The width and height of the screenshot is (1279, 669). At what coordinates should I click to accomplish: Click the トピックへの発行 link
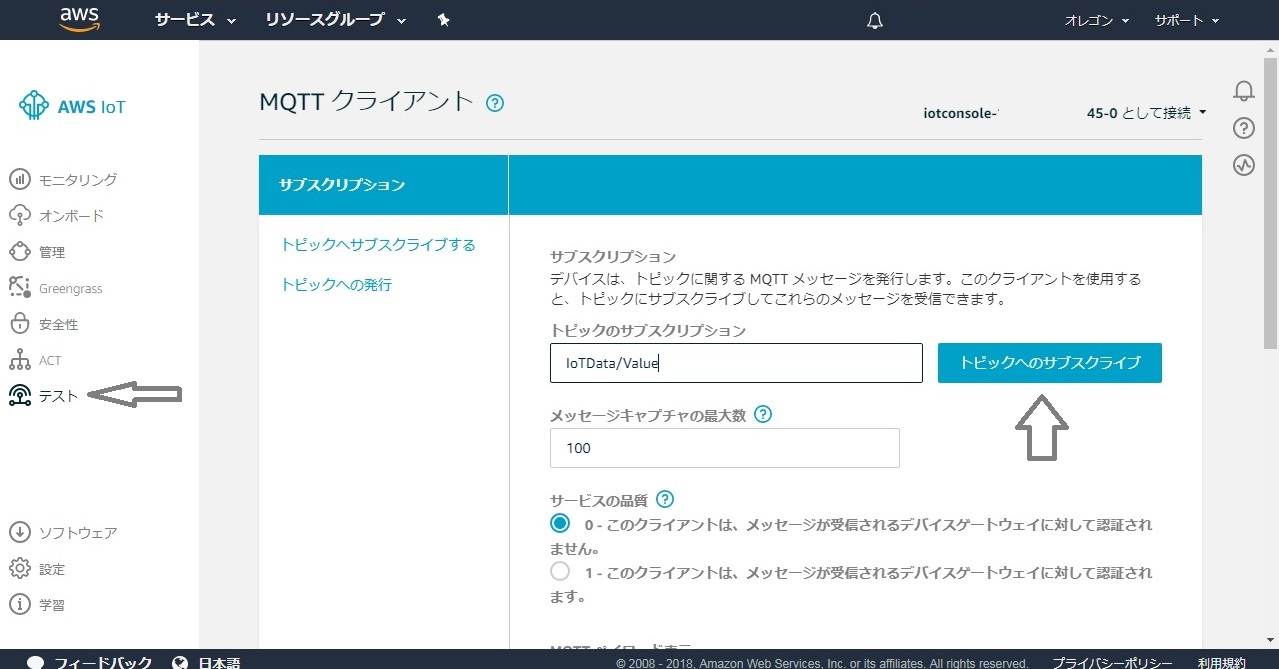[336, 285]
